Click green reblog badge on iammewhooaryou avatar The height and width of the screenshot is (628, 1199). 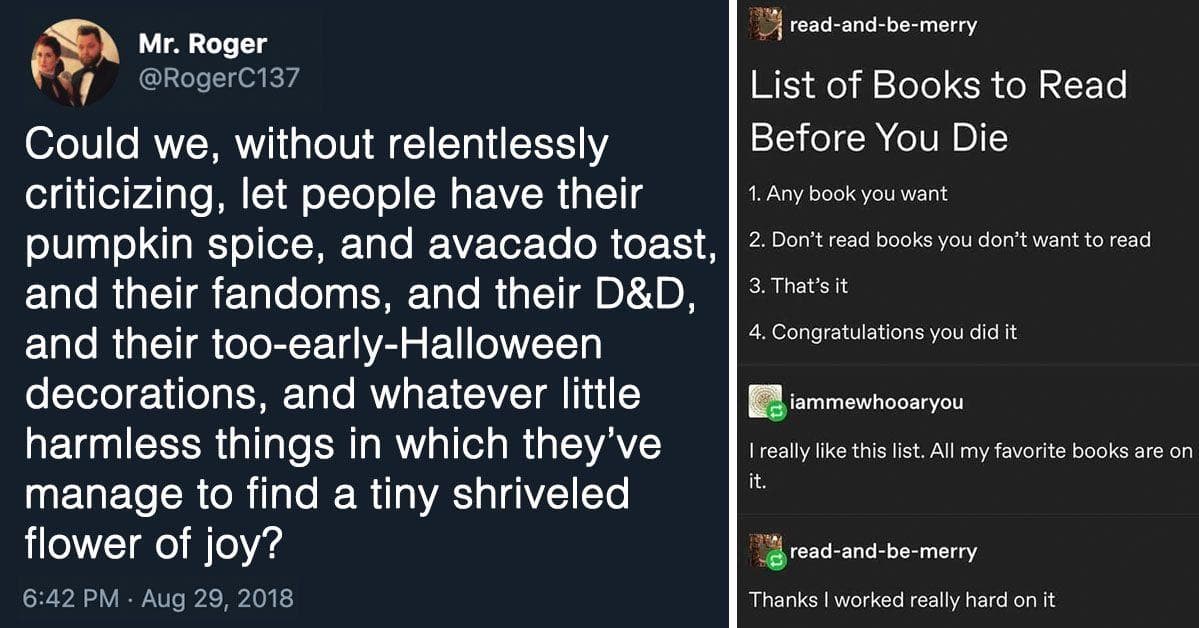point(775,411)
